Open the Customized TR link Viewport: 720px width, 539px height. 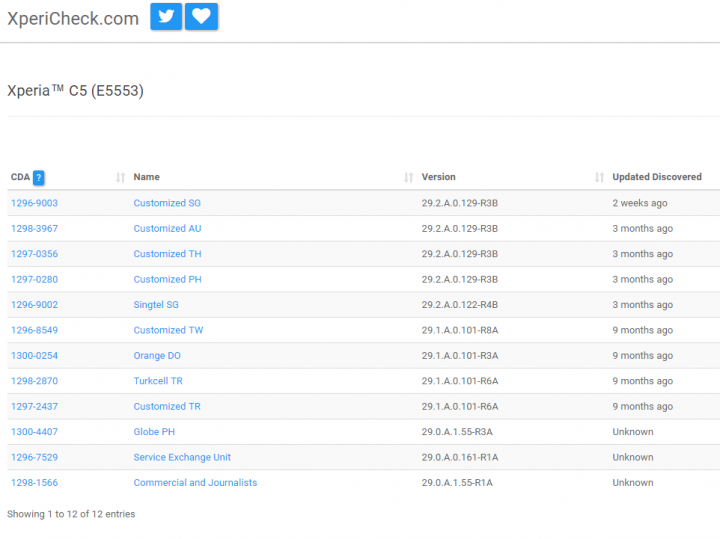[167, 407]
